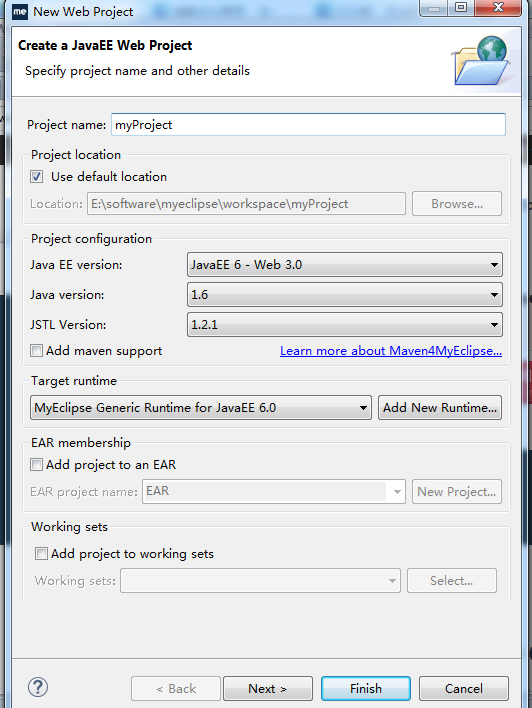Open the Target runtime dropdown

tap(201, 408)
